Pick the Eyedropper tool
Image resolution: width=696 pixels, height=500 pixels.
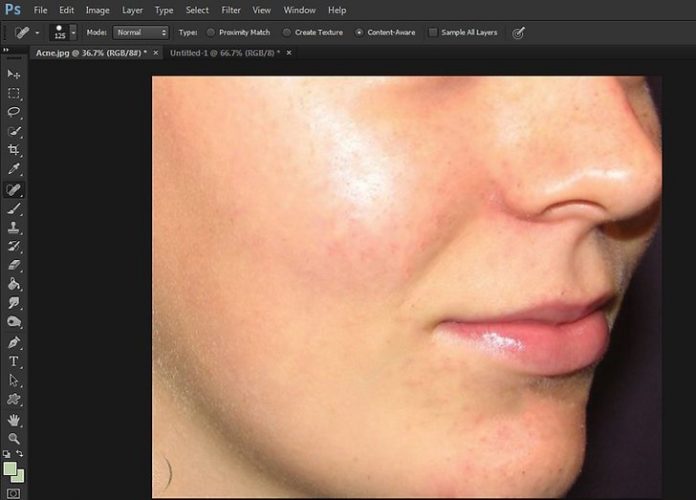tap(14, 169)
